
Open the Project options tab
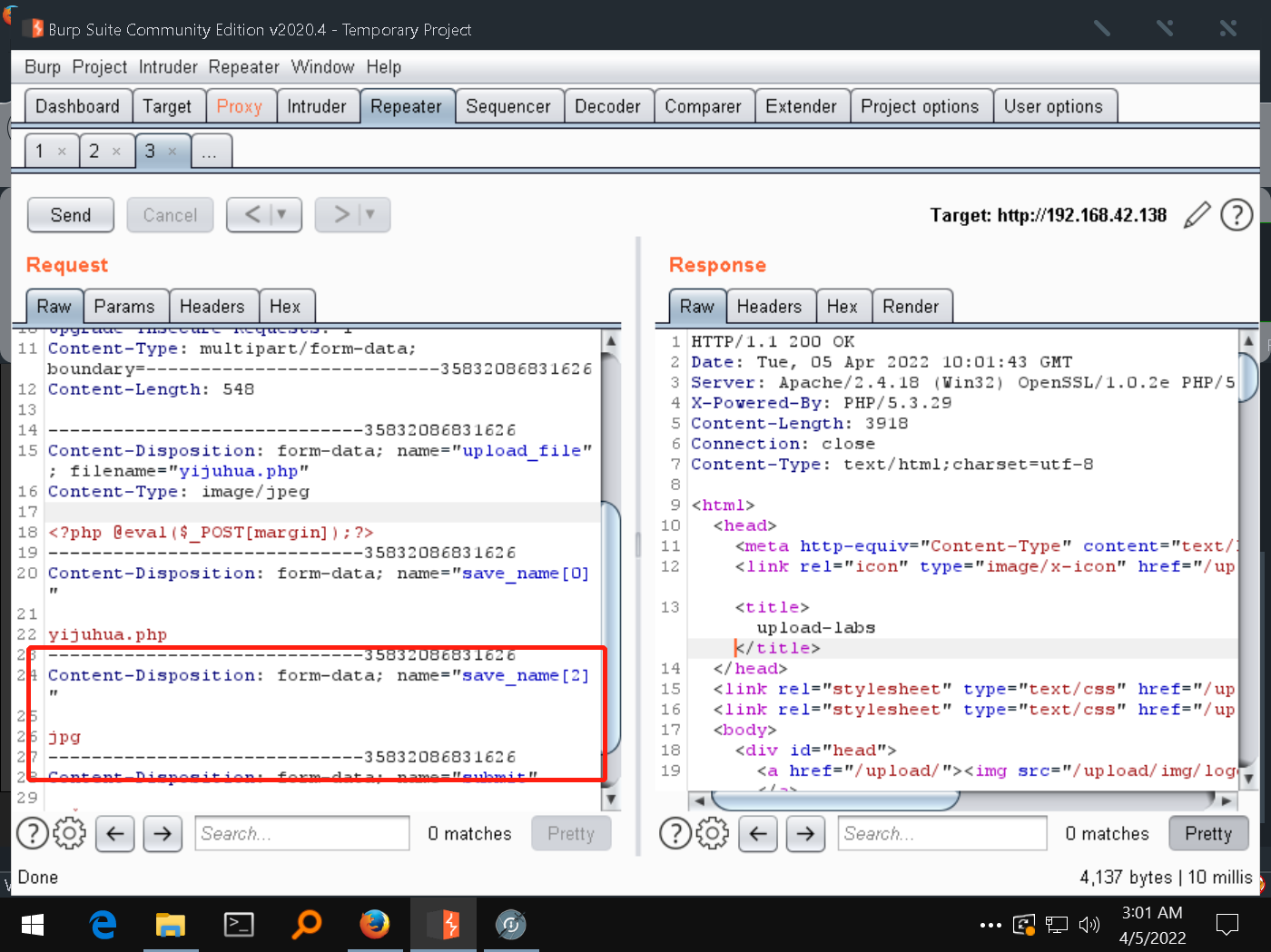920,106
